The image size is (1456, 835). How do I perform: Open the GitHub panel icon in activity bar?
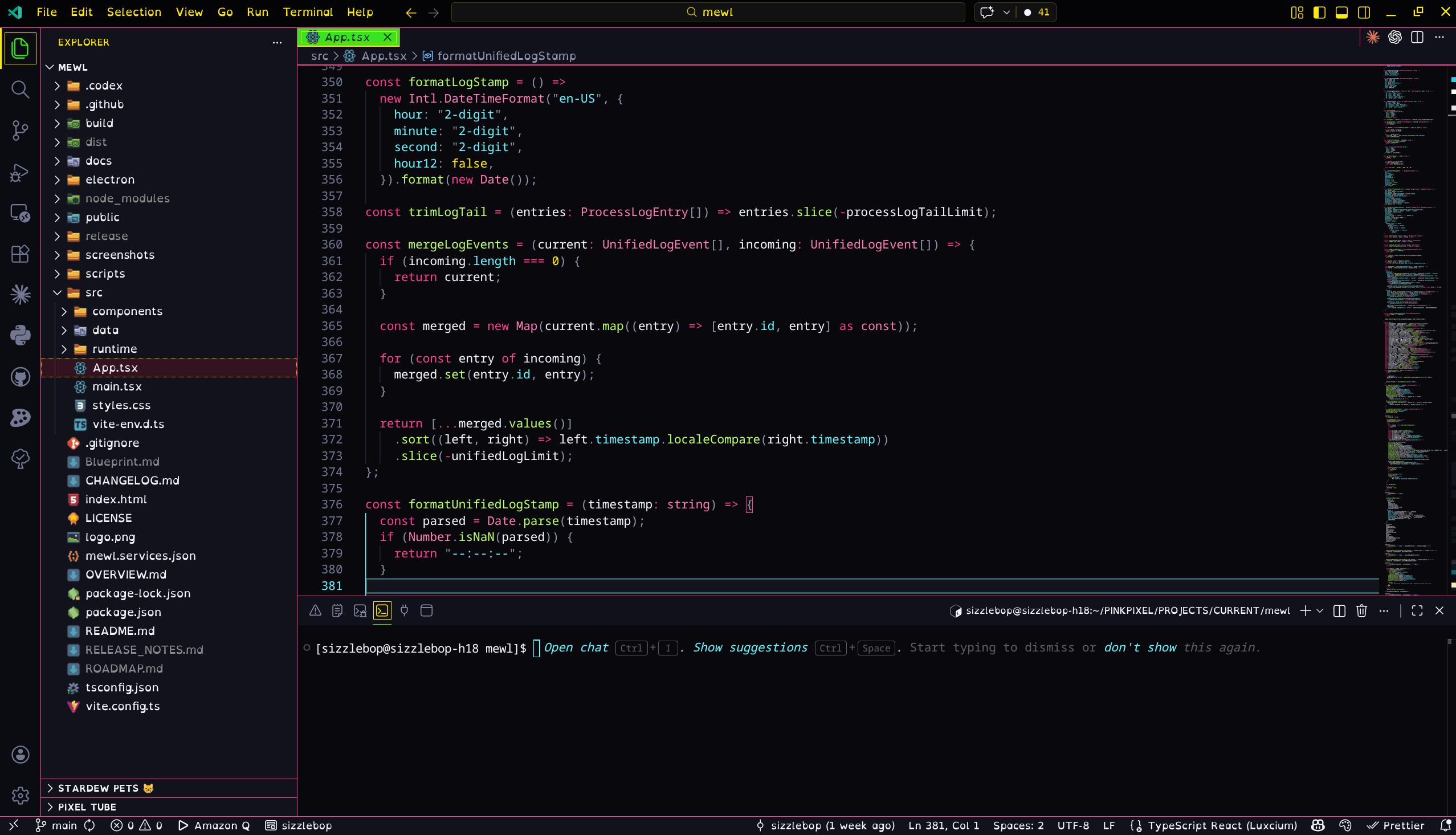point(20,377)
